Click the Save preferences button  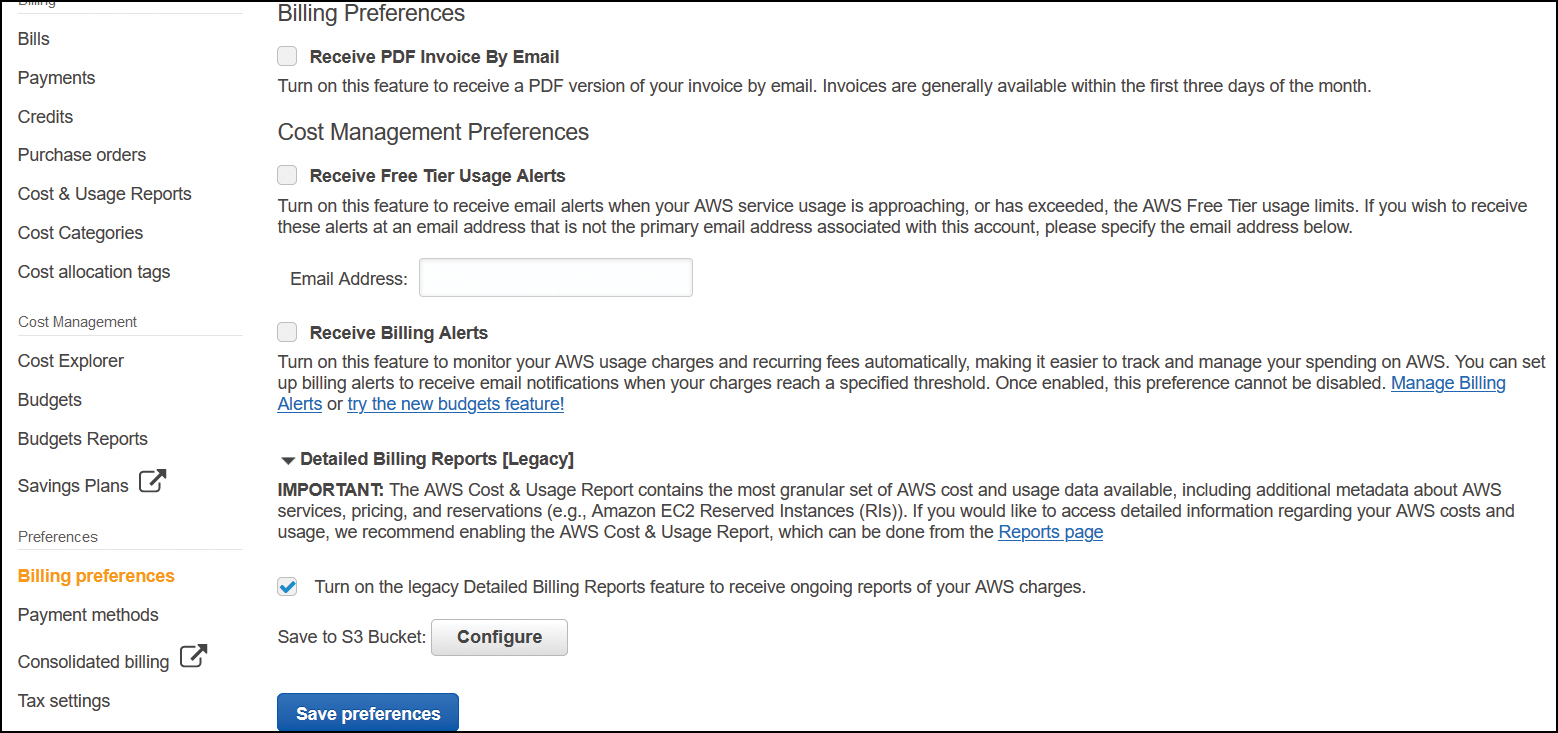[368, 713]
